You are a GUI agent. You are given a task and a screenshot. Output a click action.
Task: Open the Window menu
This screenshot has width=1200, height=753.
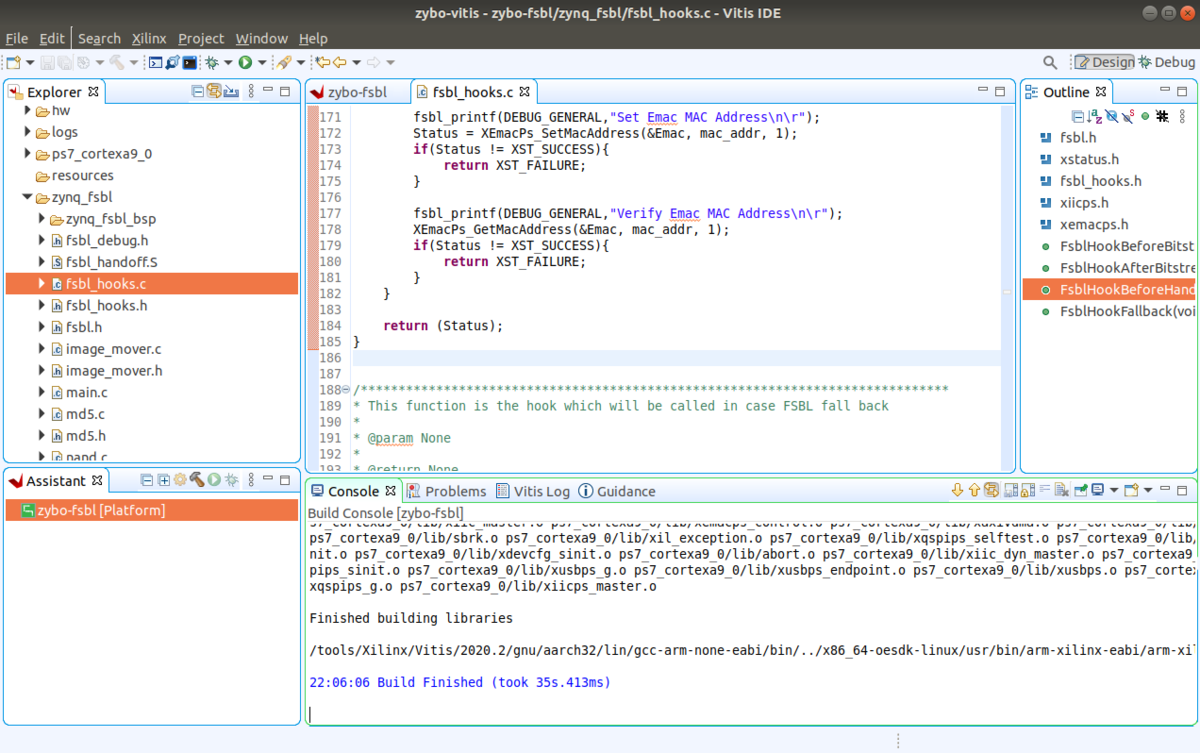(x=261, y=38)
